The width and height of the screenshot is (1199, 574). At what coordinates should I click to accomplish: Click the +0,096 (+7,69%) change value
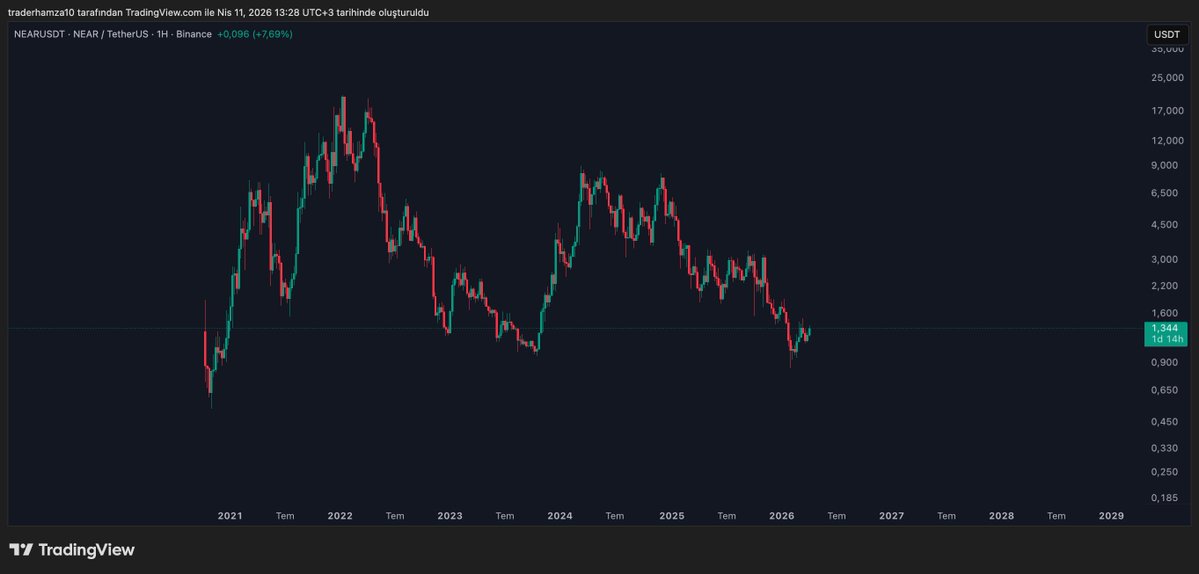click(x=255, y=34)
